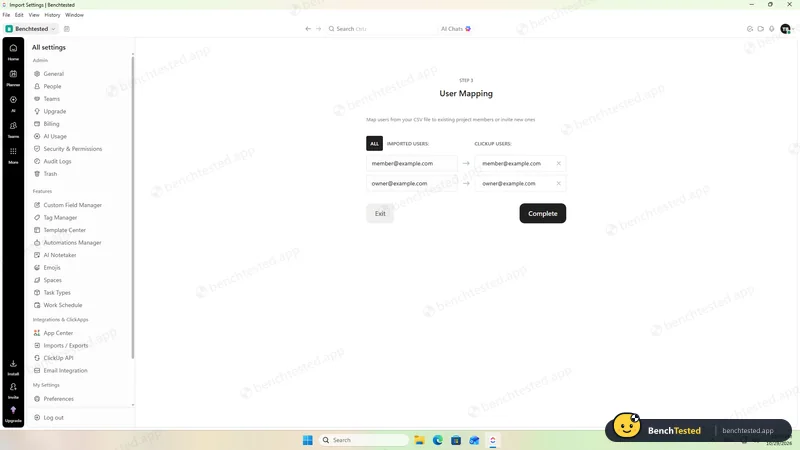Open File Explorer from the taskbar
This screenshot has height=450, width=800.
pyautogui.click(x=419, y=440)
